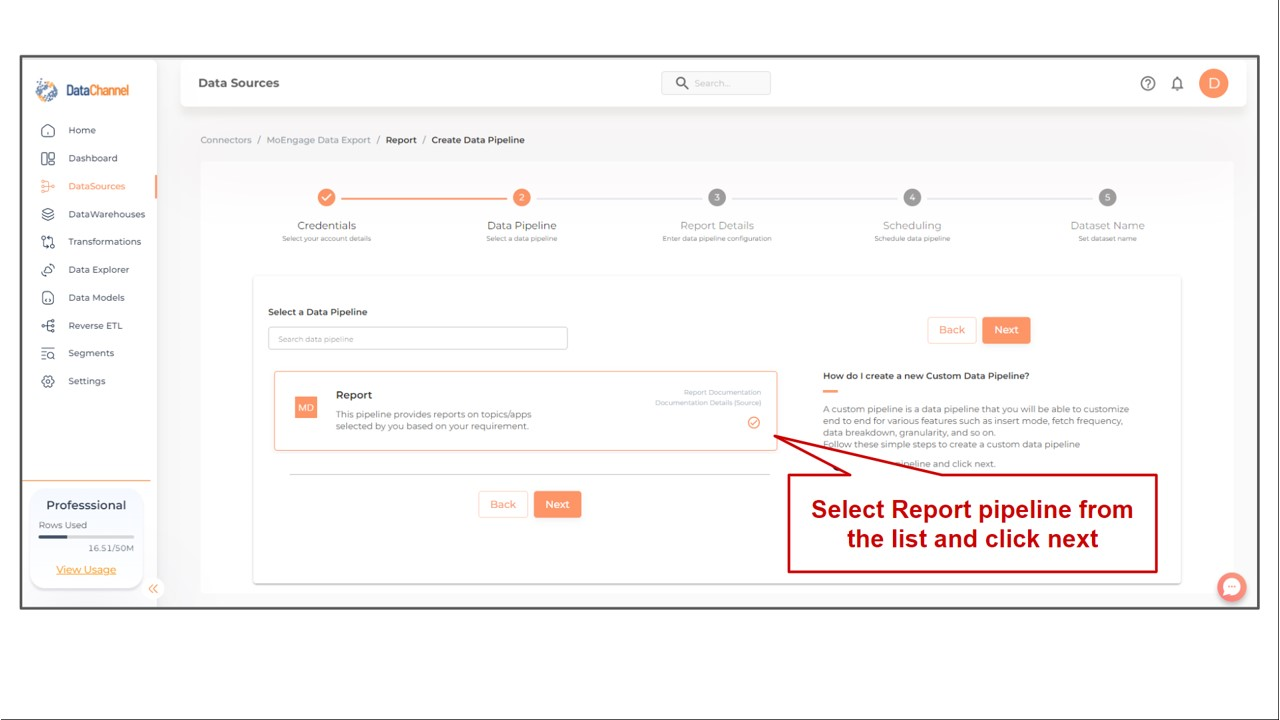Select step 2 Data Pipeline circle
Viewport: 1280px width, 720px height.
(x=521, y=197)
